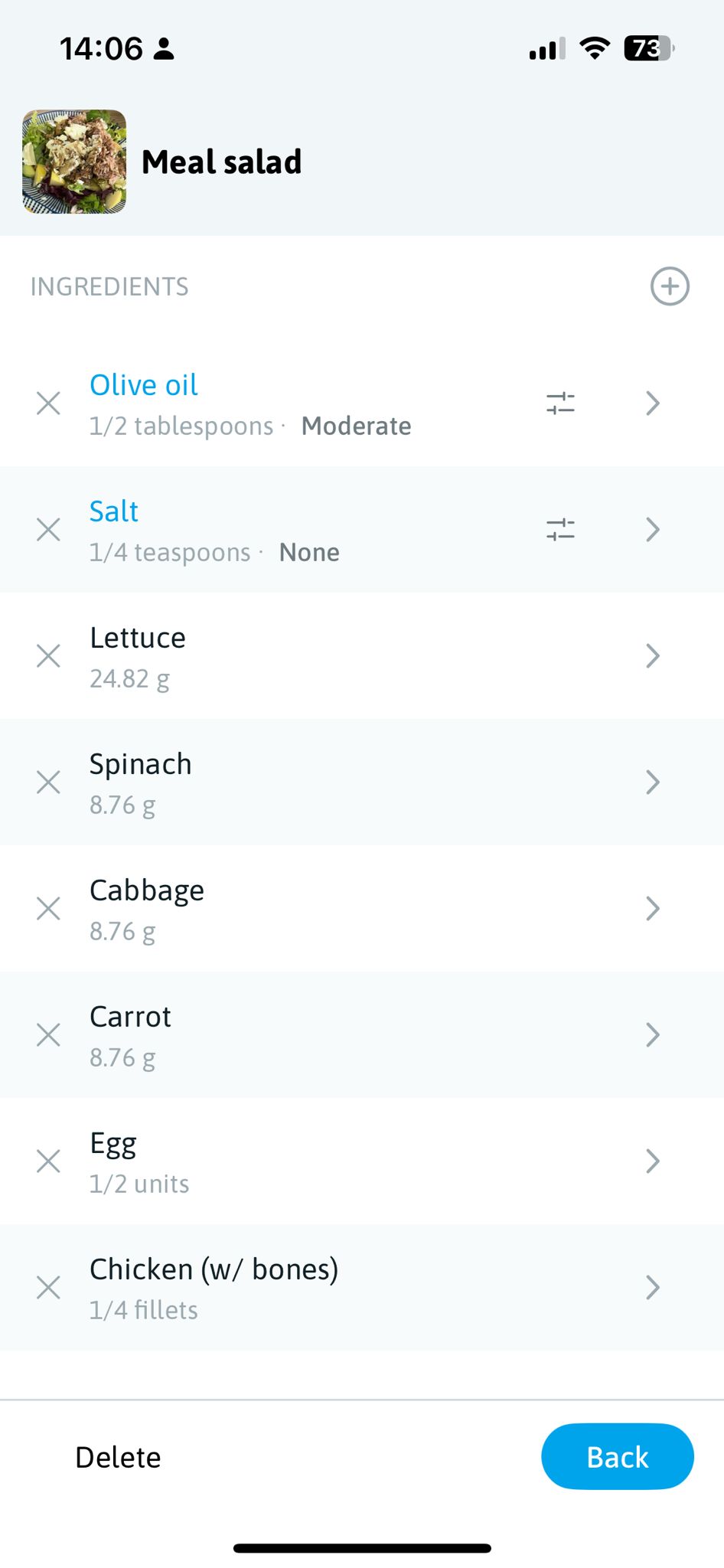Image resolution: width=724 pixels, height=1568 pixels.
Task: Open Salt adjustment sliders icon
Action: pyautogui.click(x=560, y=530)
